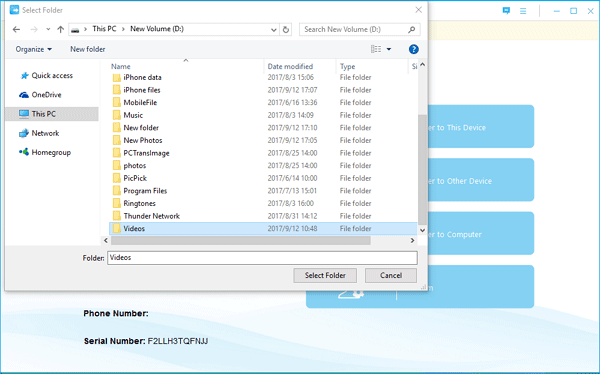Screen dimensions: 600x374
Task: Go back with the left arrow icon
Action: pos(16,29)
